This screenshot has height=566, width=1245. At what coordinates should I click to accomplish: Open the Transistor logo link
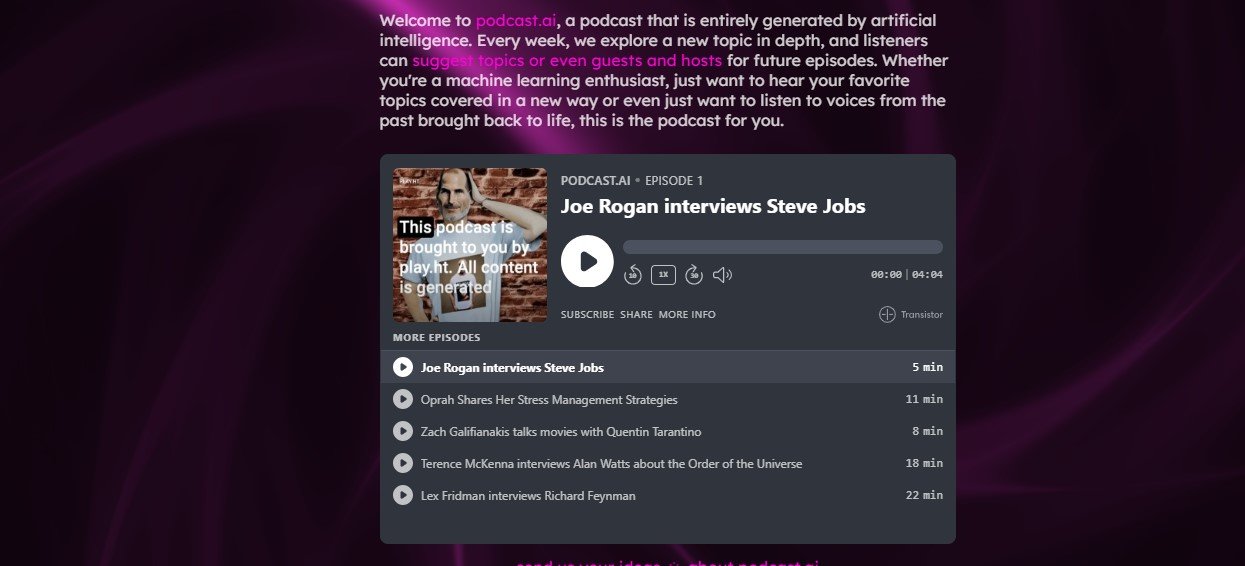point(910,315)
